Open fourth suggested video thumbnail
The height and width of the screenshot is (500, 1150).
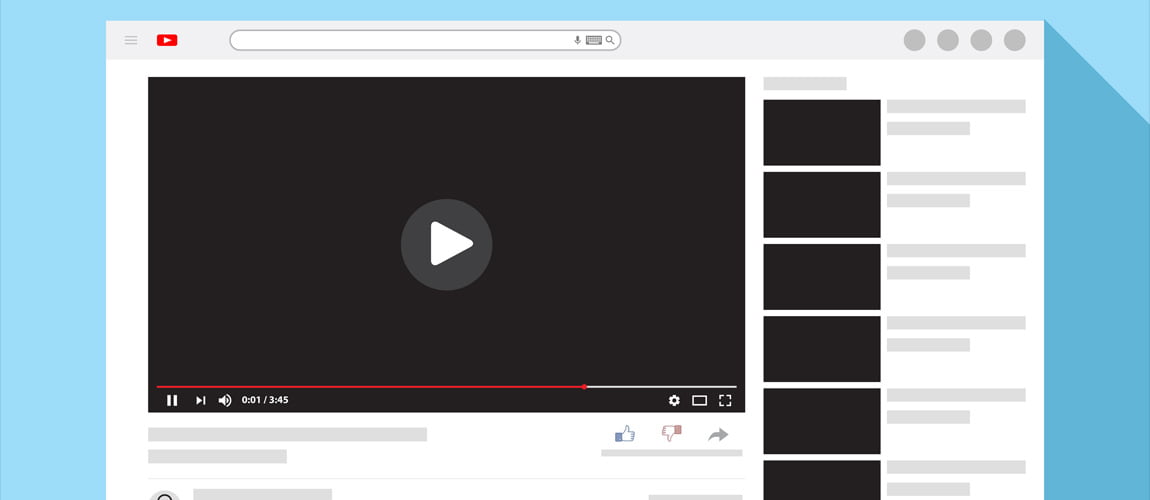pos(821,349)
